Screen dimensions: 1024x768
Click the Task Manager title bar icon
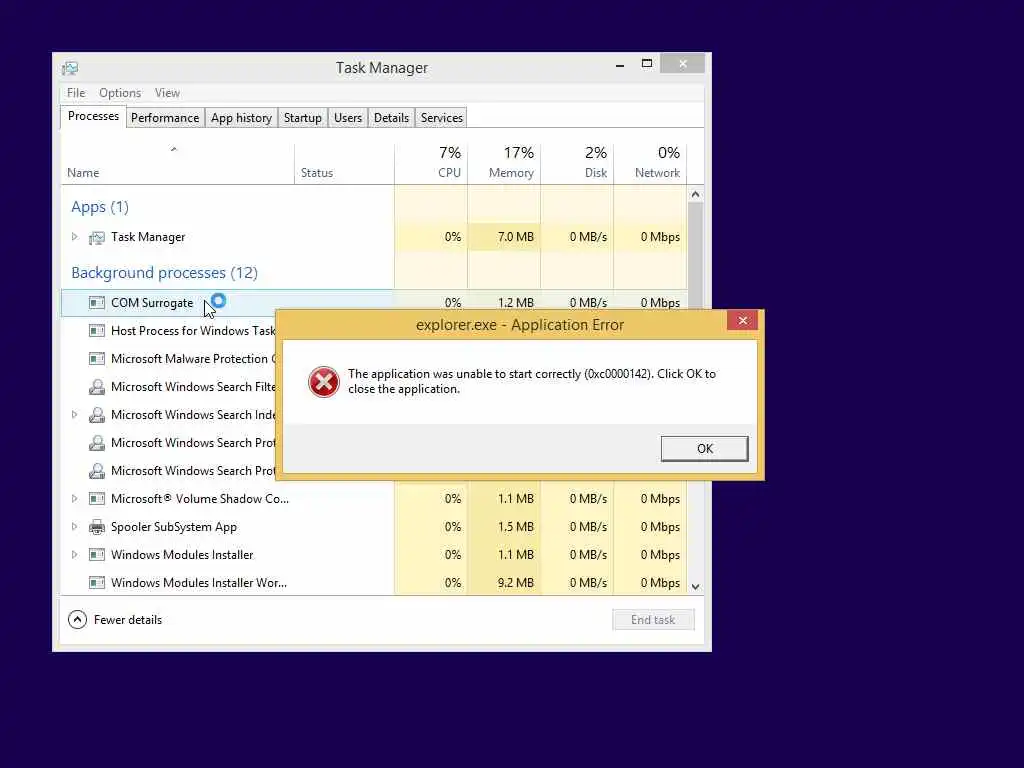70,68
